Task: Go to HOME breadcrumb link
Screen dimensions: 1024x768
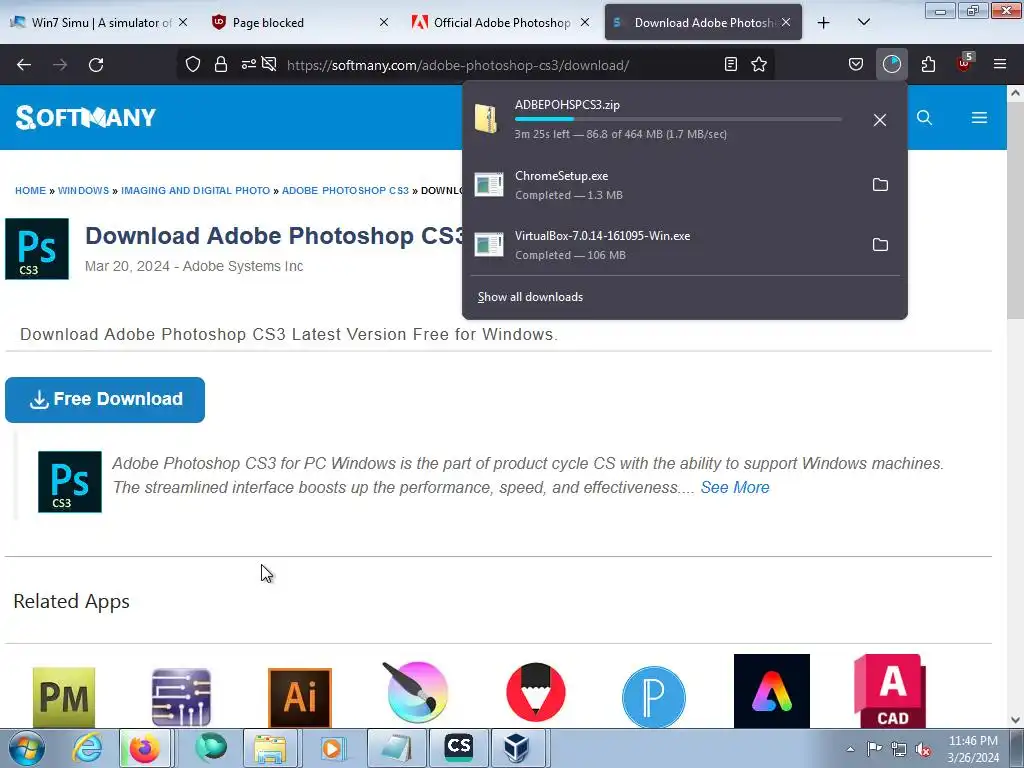Action: (31, 191)
